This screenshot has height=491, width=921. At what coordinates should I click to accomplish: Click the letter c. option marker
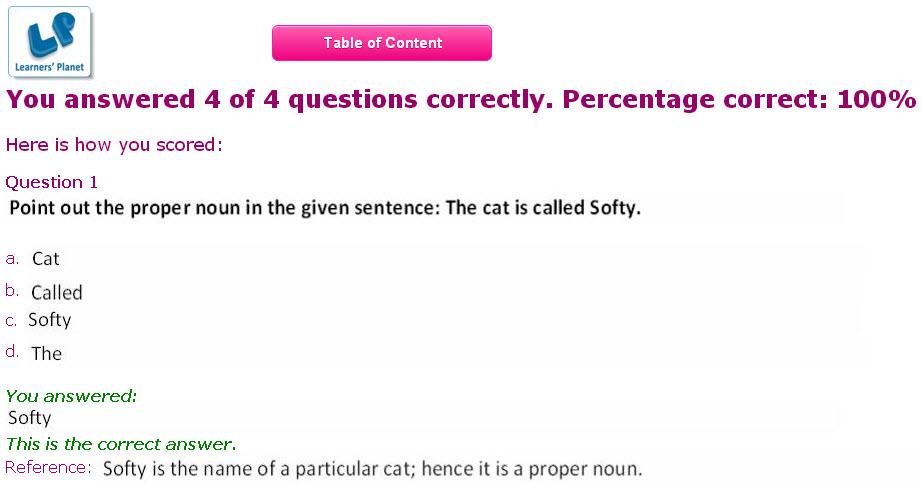(x=11, y=321)
